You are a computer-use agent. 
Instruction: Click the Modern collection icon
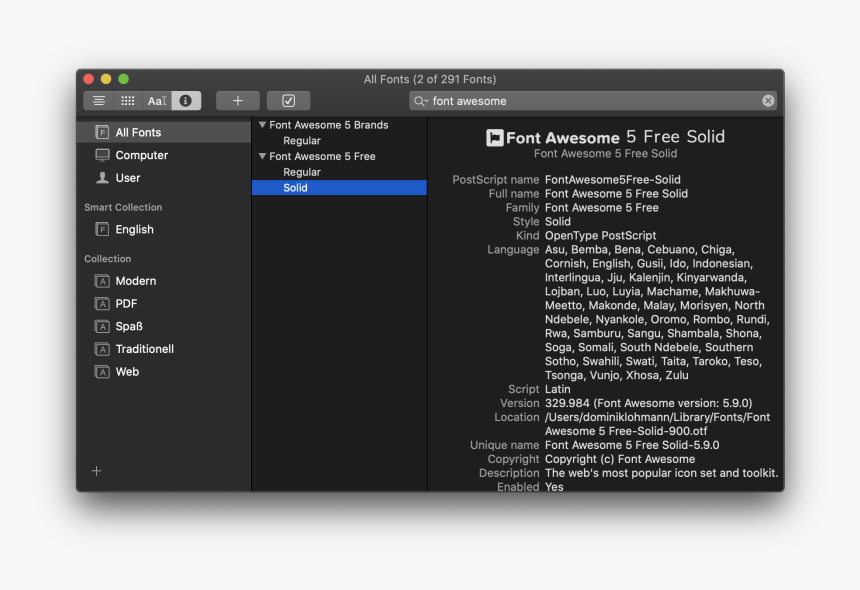102,281
